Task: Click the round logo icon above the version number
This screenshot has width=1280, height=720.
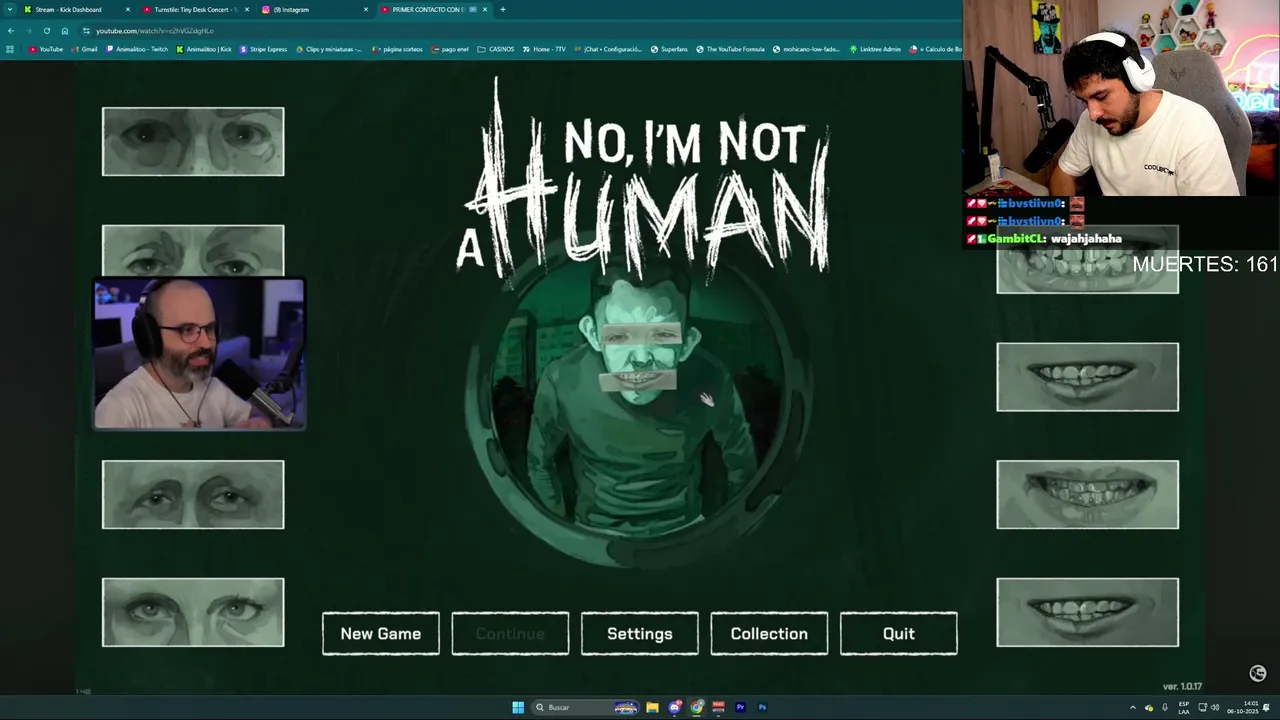Action: click(x=1258, y=673)
